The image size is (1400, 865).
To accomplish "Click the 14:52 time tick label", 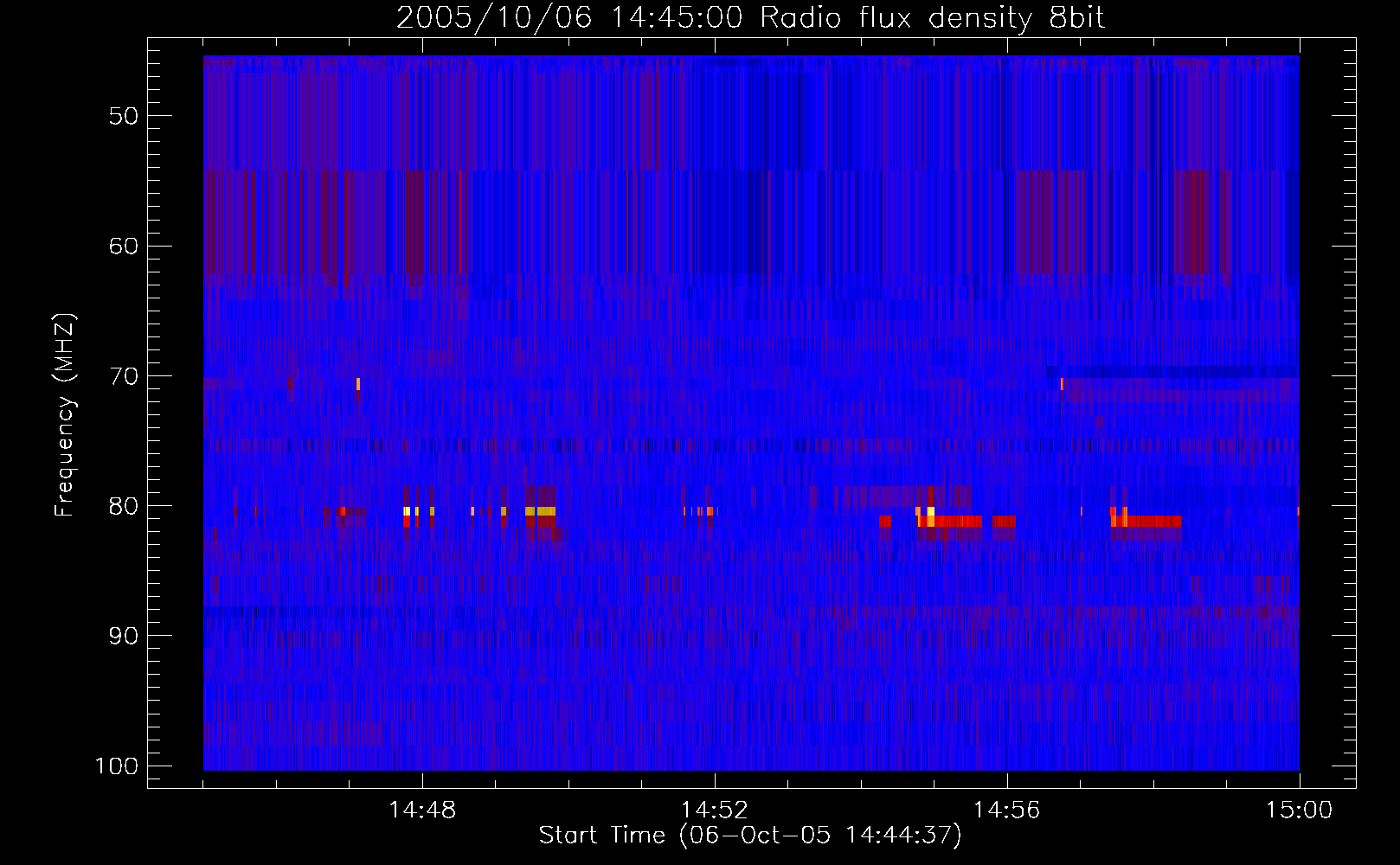I will [x=715, y=811].
